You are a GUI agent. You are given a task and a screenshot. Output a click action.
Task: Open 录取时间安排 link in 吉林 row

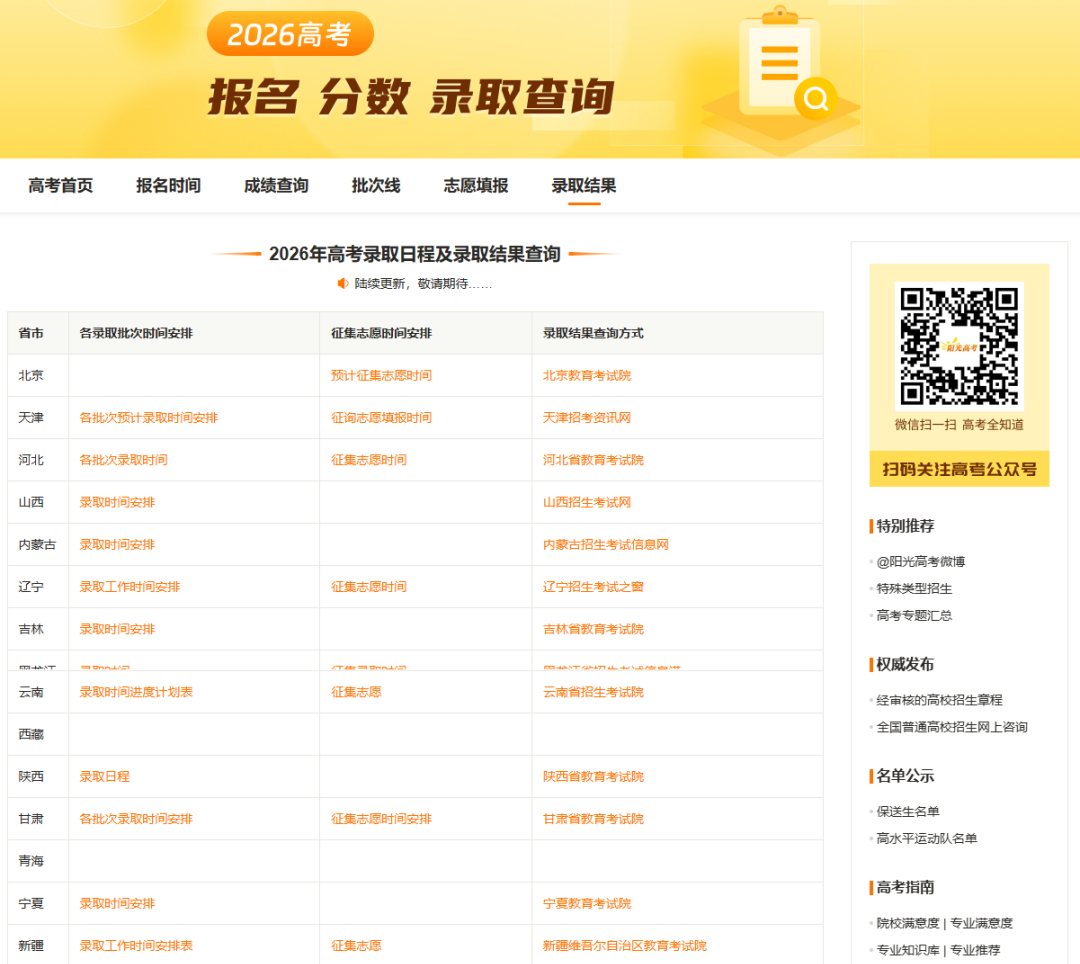click(117, 629)
